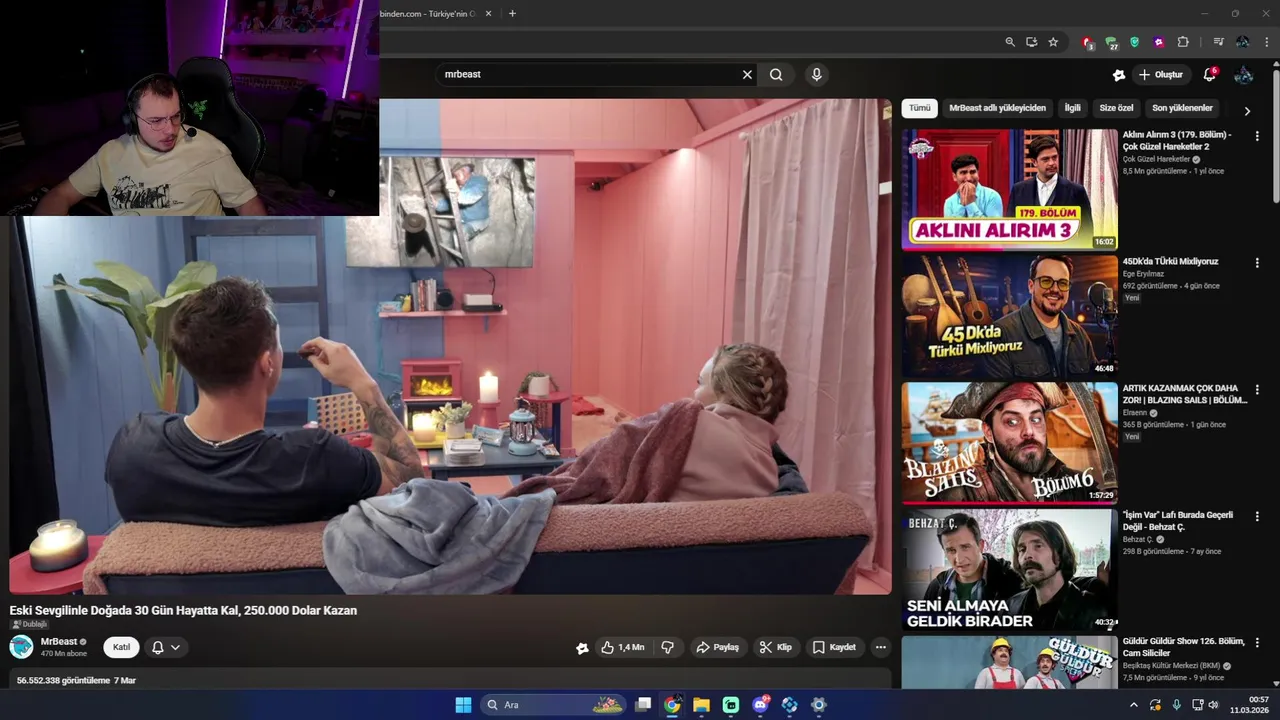The width and height of the screenshot is (1280, 720).
Task: Start voice search with microphone icon
Action: (816, 74)
